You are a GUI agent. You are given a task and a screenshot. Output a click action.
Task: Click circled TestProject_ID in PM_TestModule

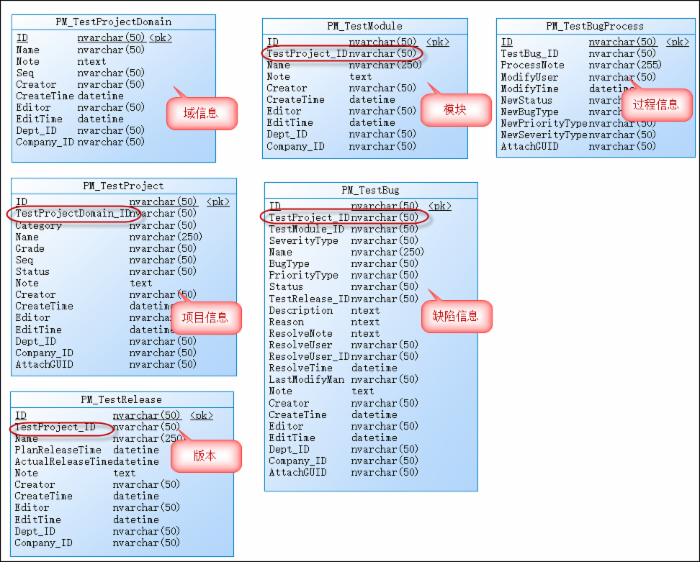(306, 53)
